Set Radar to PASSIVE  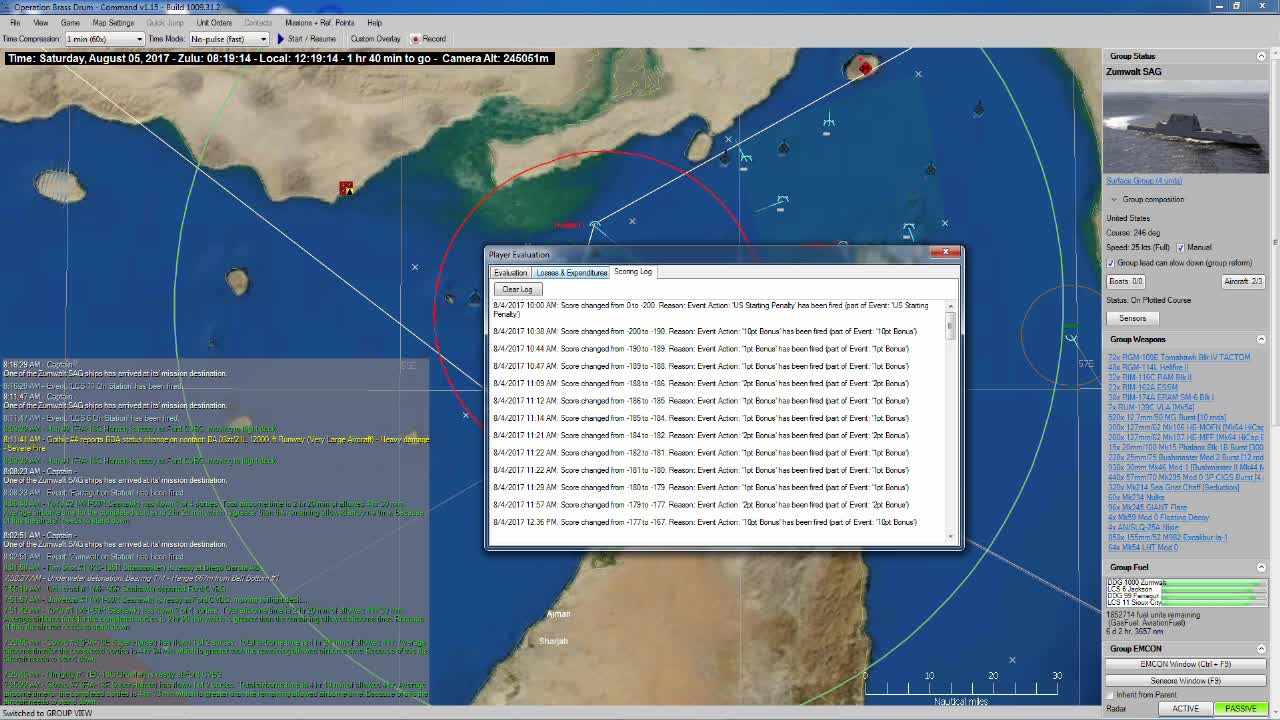coord(1240,709)
